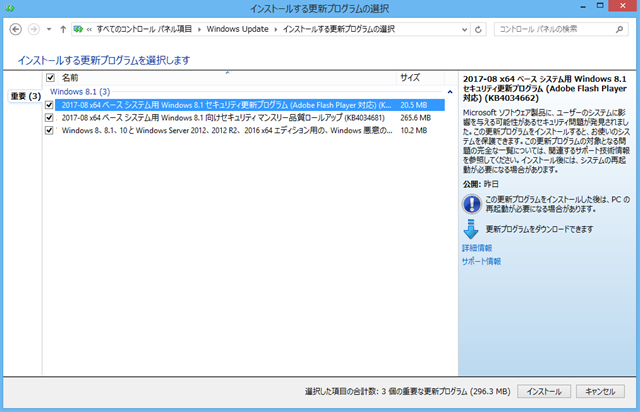
Task: Open すべてのコントロール パネル項目 breadcrumb
Action: tap(144, 29)
